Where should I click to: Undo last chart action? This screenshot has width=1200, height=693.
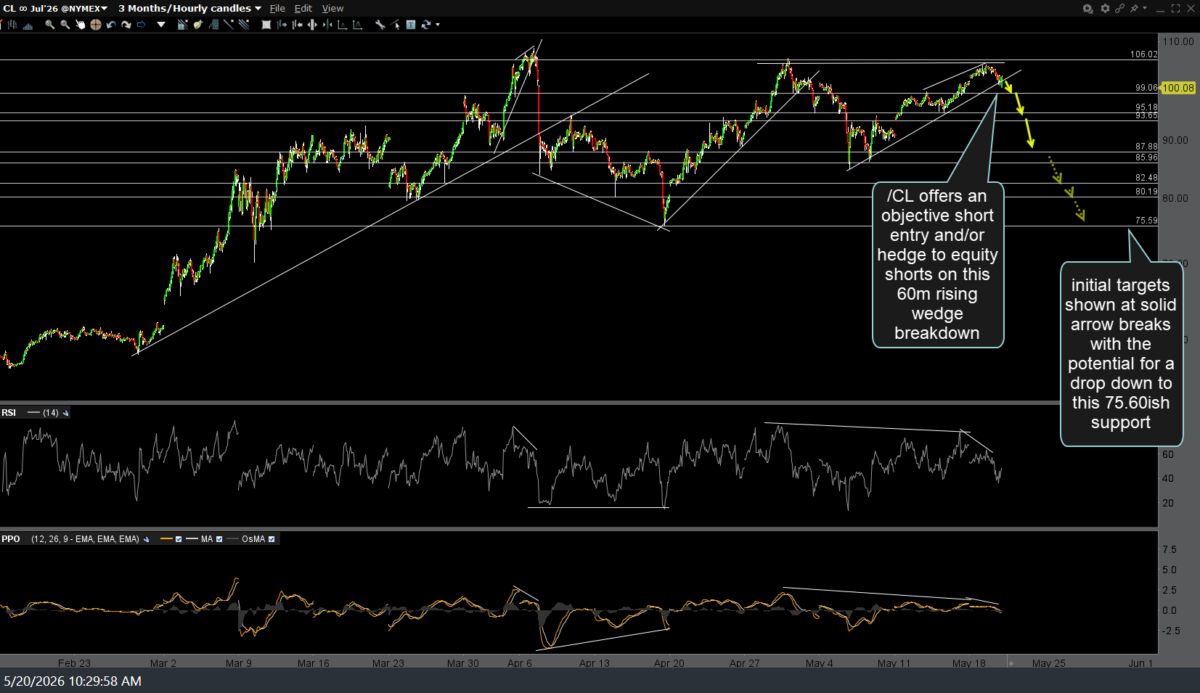point(111,24)
